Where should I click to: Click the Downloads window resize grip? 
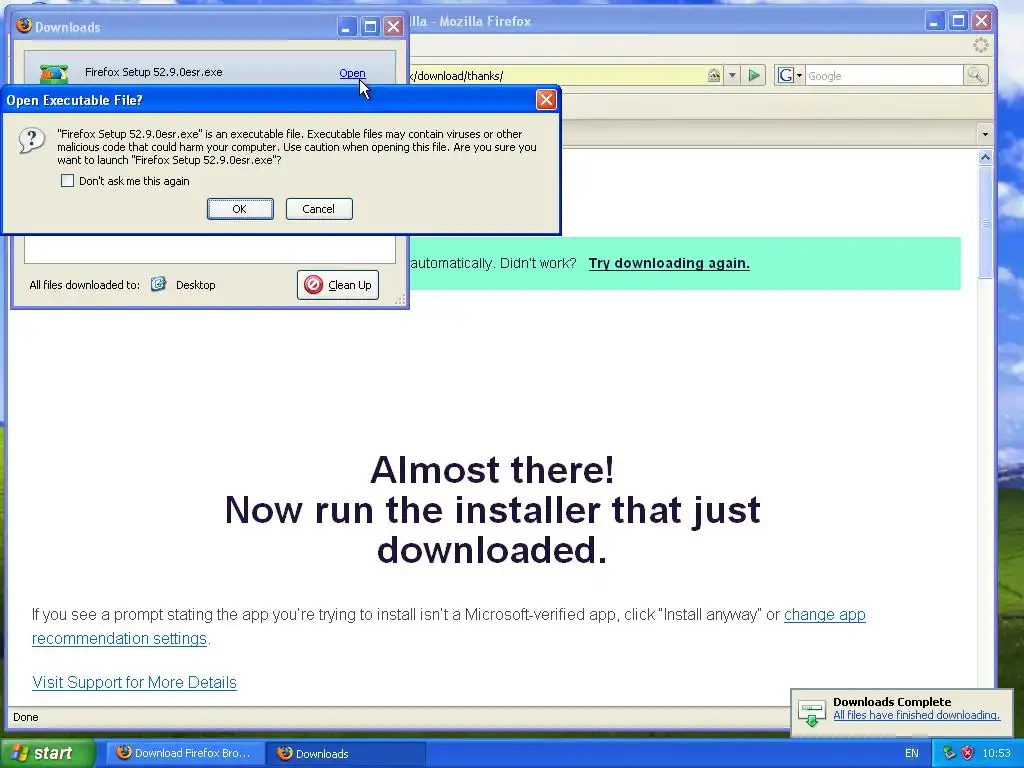400,299
